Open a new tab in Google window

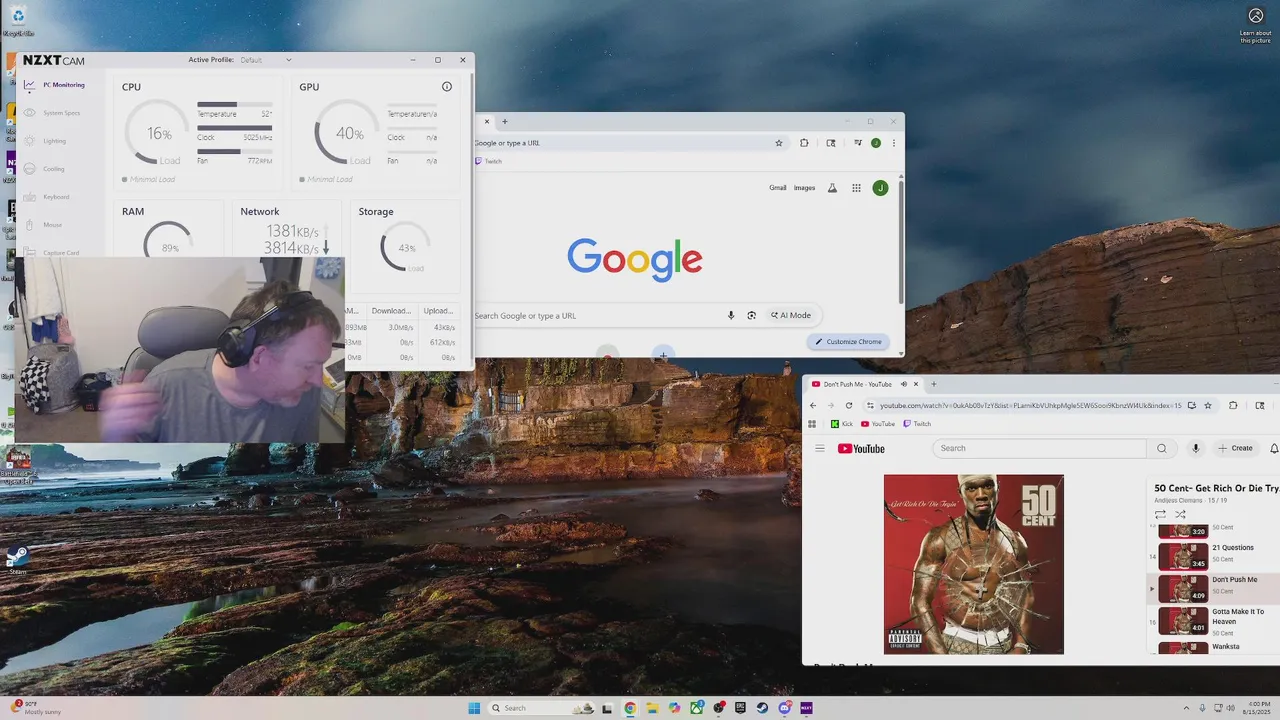click(505, 121)
